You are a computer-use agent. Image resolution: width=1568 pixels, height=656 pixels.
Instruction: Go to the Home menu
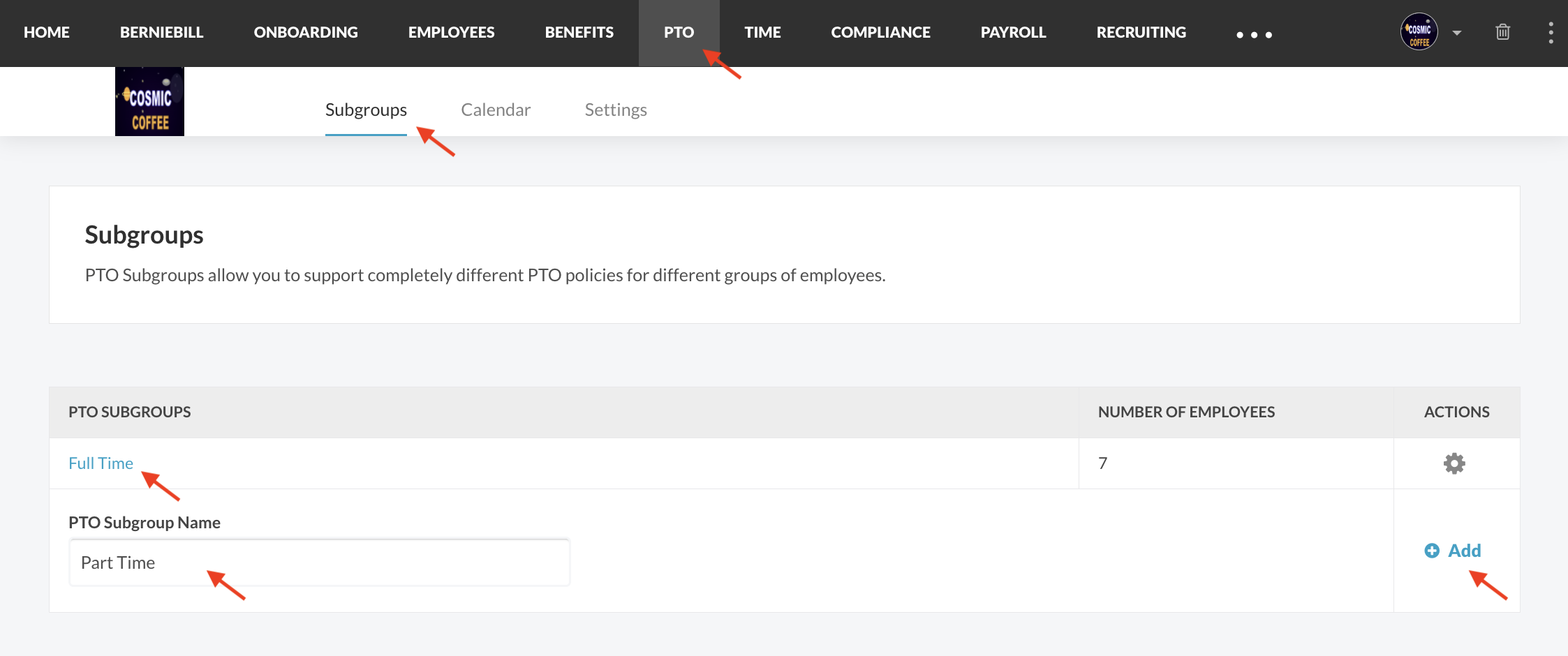[47, 32]
